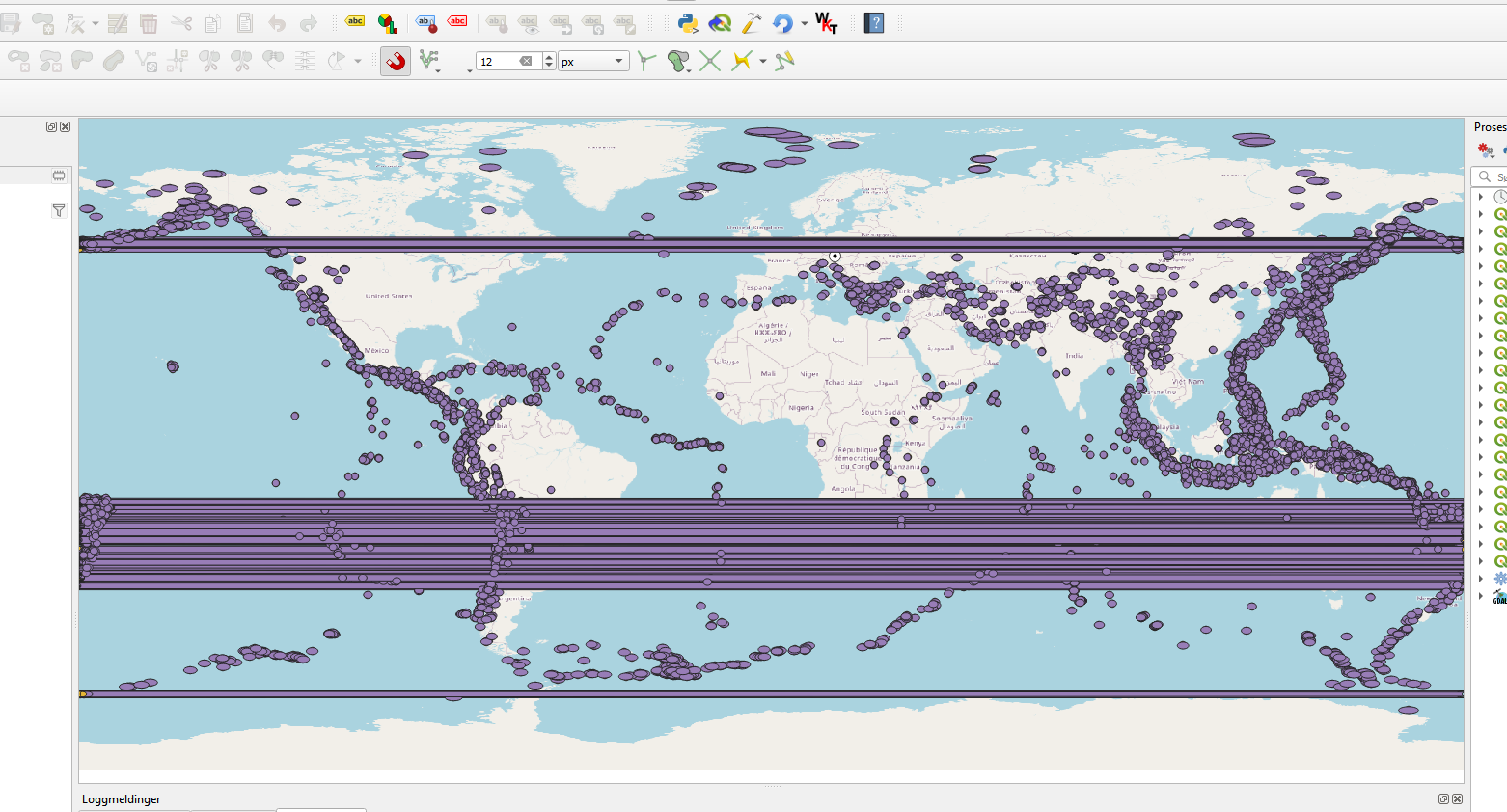Click the hammer tools plugin icon
Viewport: 1507px width, 812px height.
[x=752, y=23]
